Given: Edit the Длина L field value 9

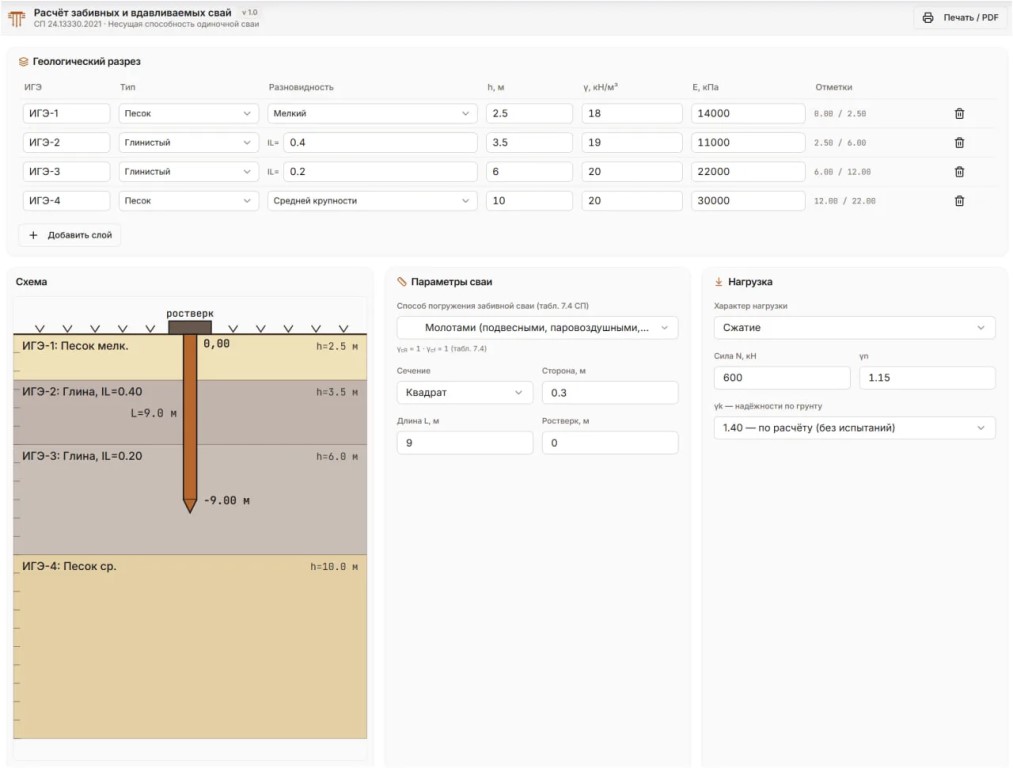Looking at the screenshot, I should coord(465,442).
